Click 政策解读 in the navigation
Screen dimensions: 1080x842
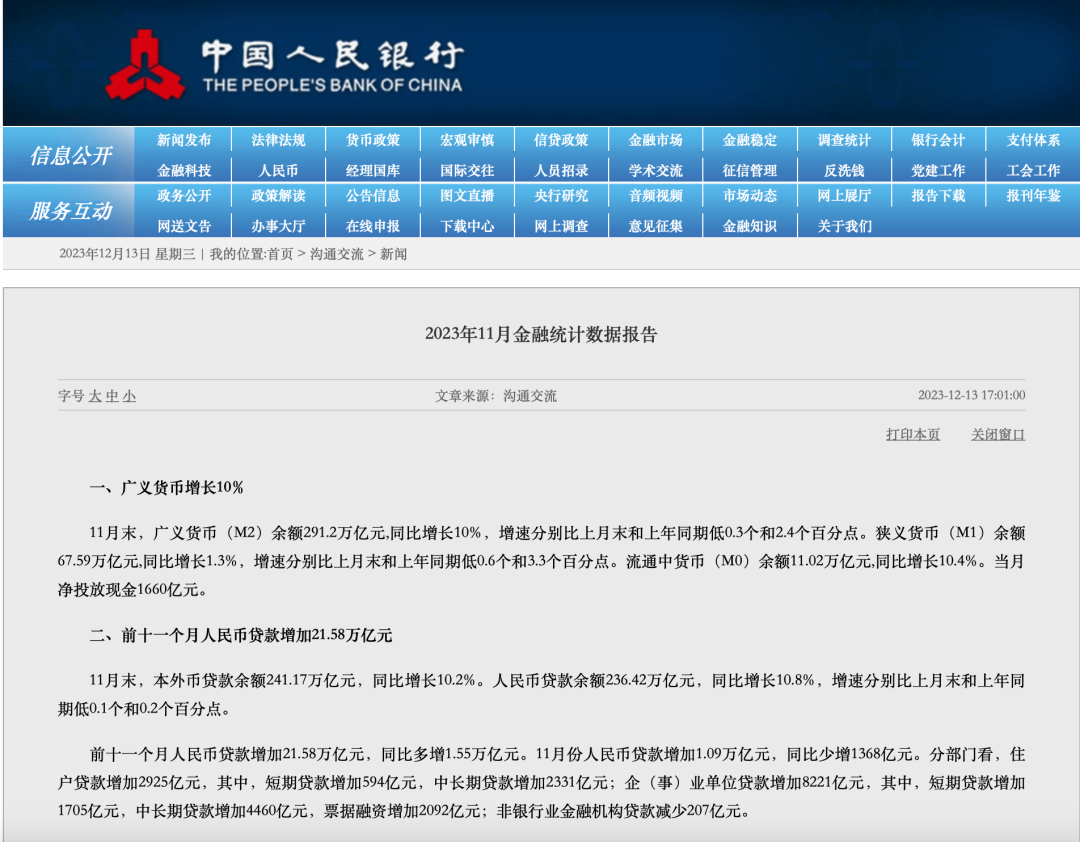click(x=278, y=197)
